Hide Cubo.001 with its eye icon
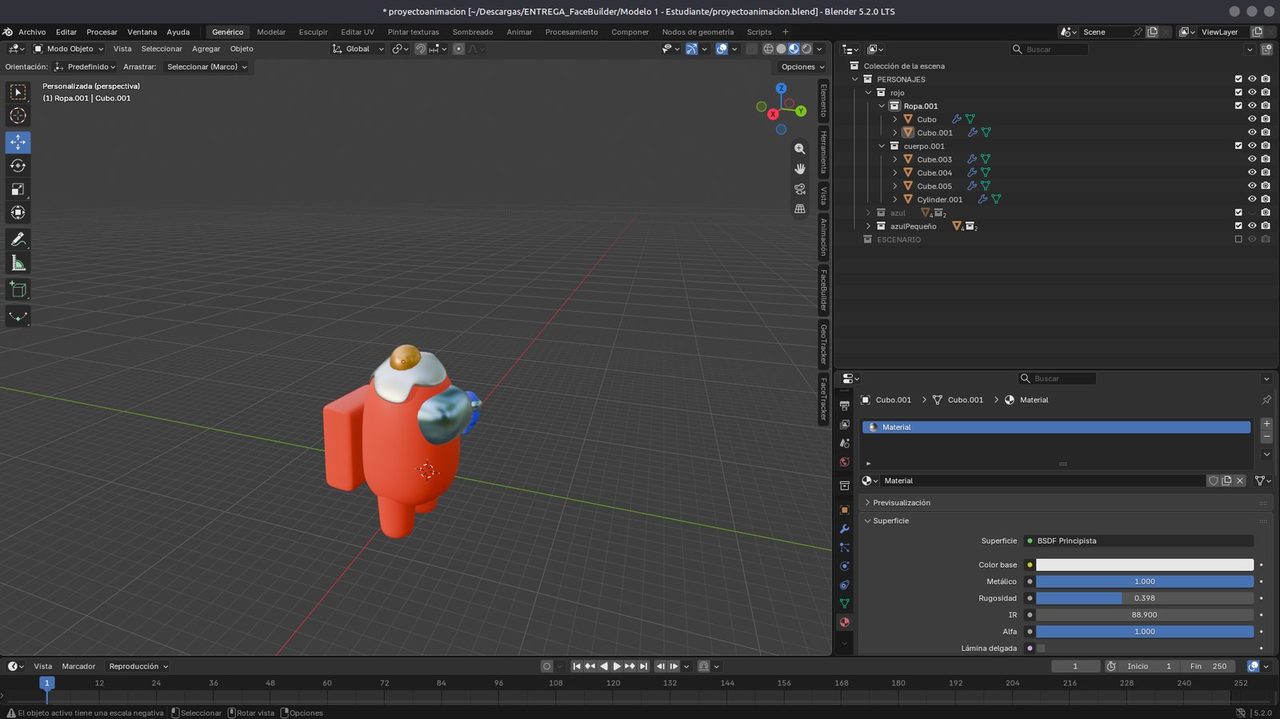 tap(1252, 132)
